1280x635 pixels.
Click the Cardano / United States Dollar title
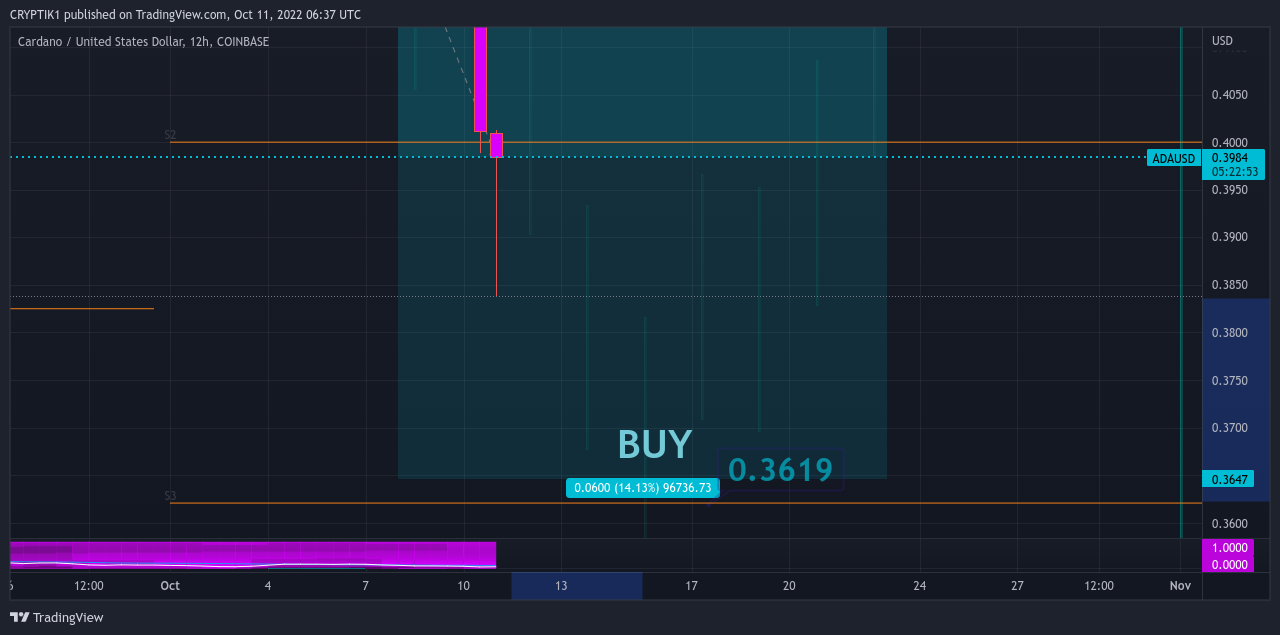[143, 42]
